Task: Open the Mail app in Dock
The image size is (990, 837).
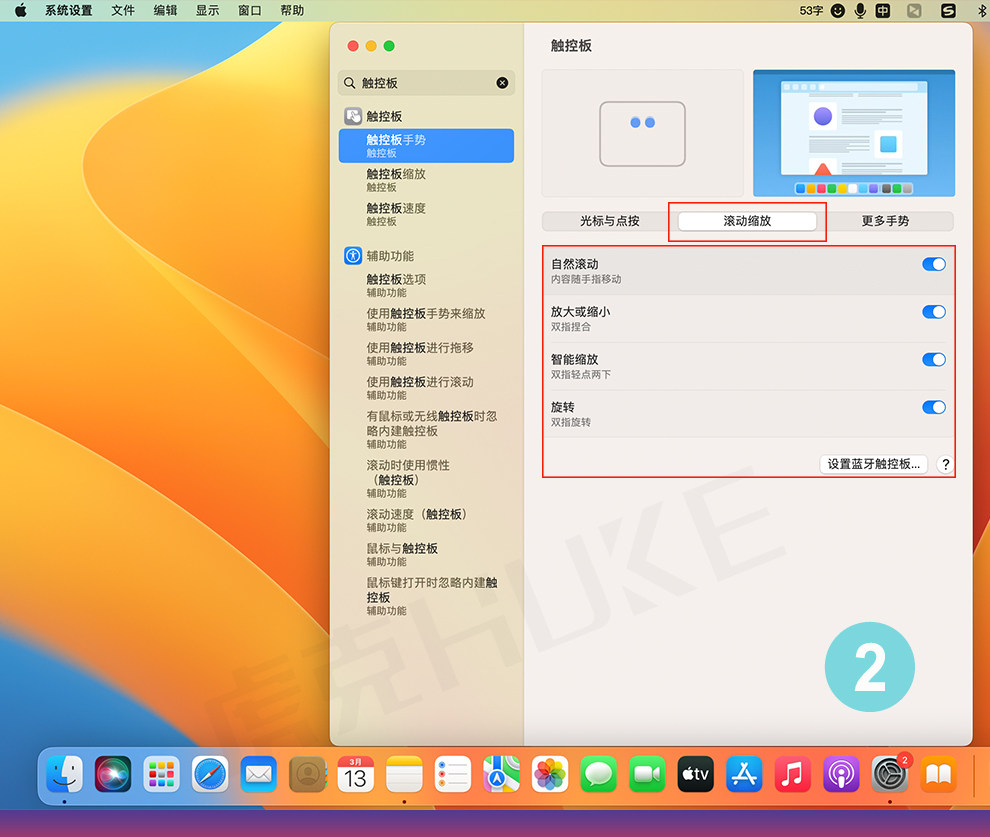Action: (258, 774)
